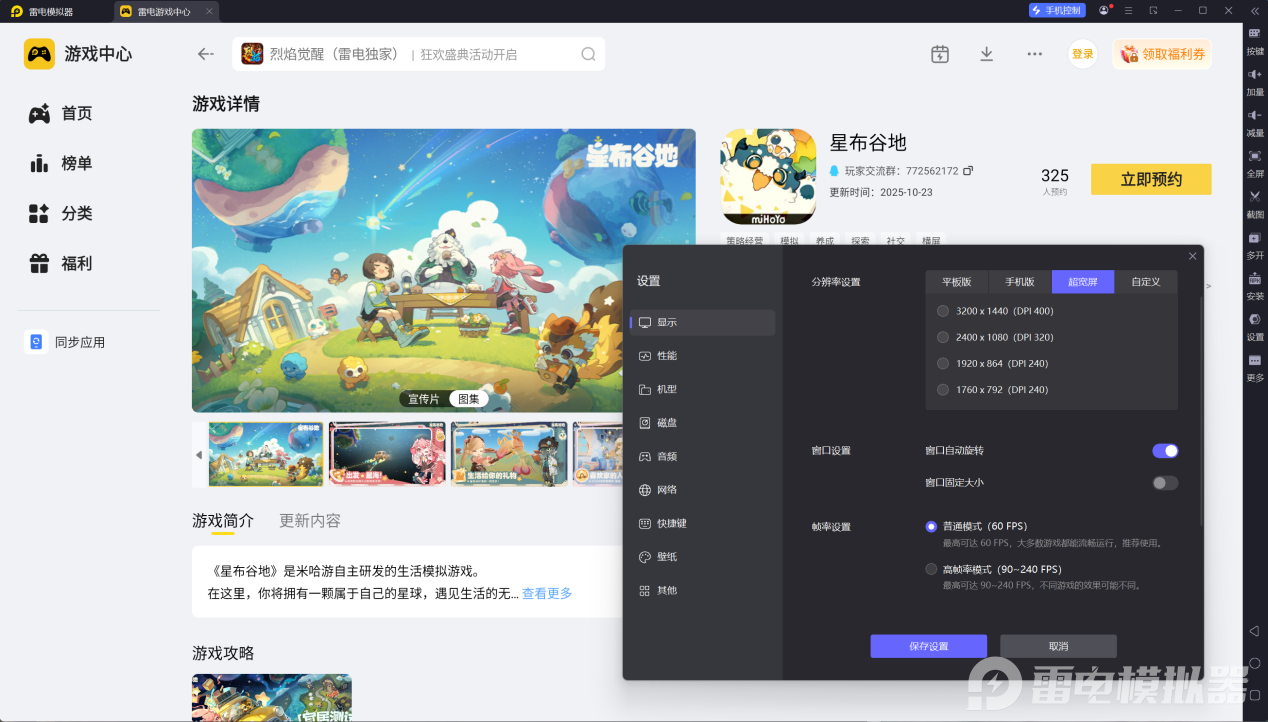Select 高帧率模式 (90~240 FPS) radio
The width and height of the screenshot is (1268, 722).
[x=931, y=569]
